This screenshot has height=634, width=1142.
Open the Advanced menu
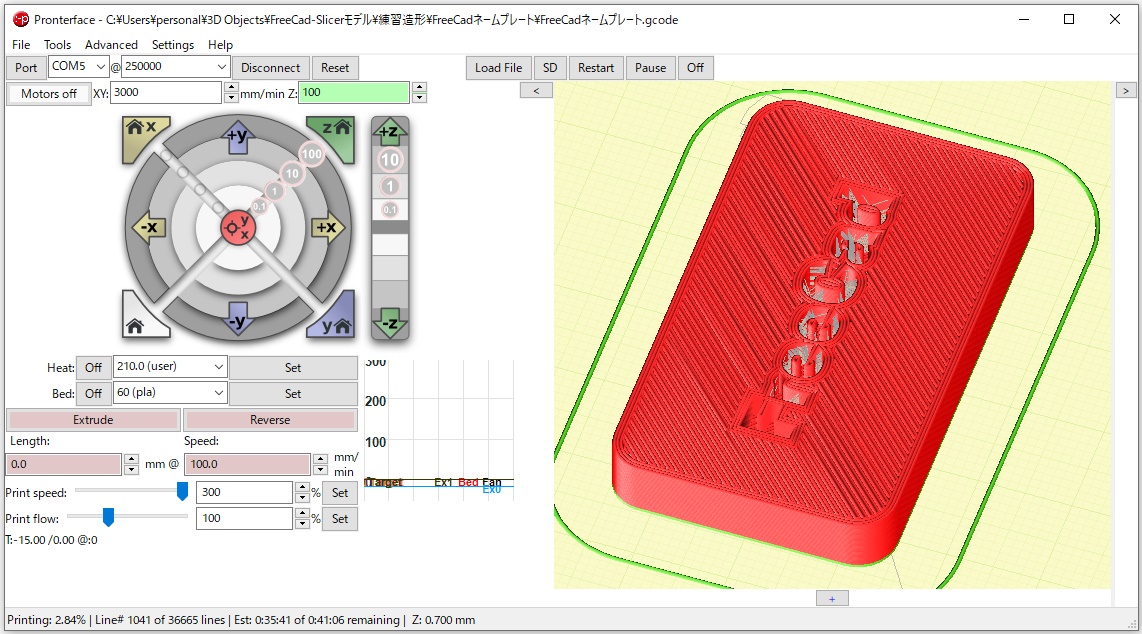[x=111, y=45]
